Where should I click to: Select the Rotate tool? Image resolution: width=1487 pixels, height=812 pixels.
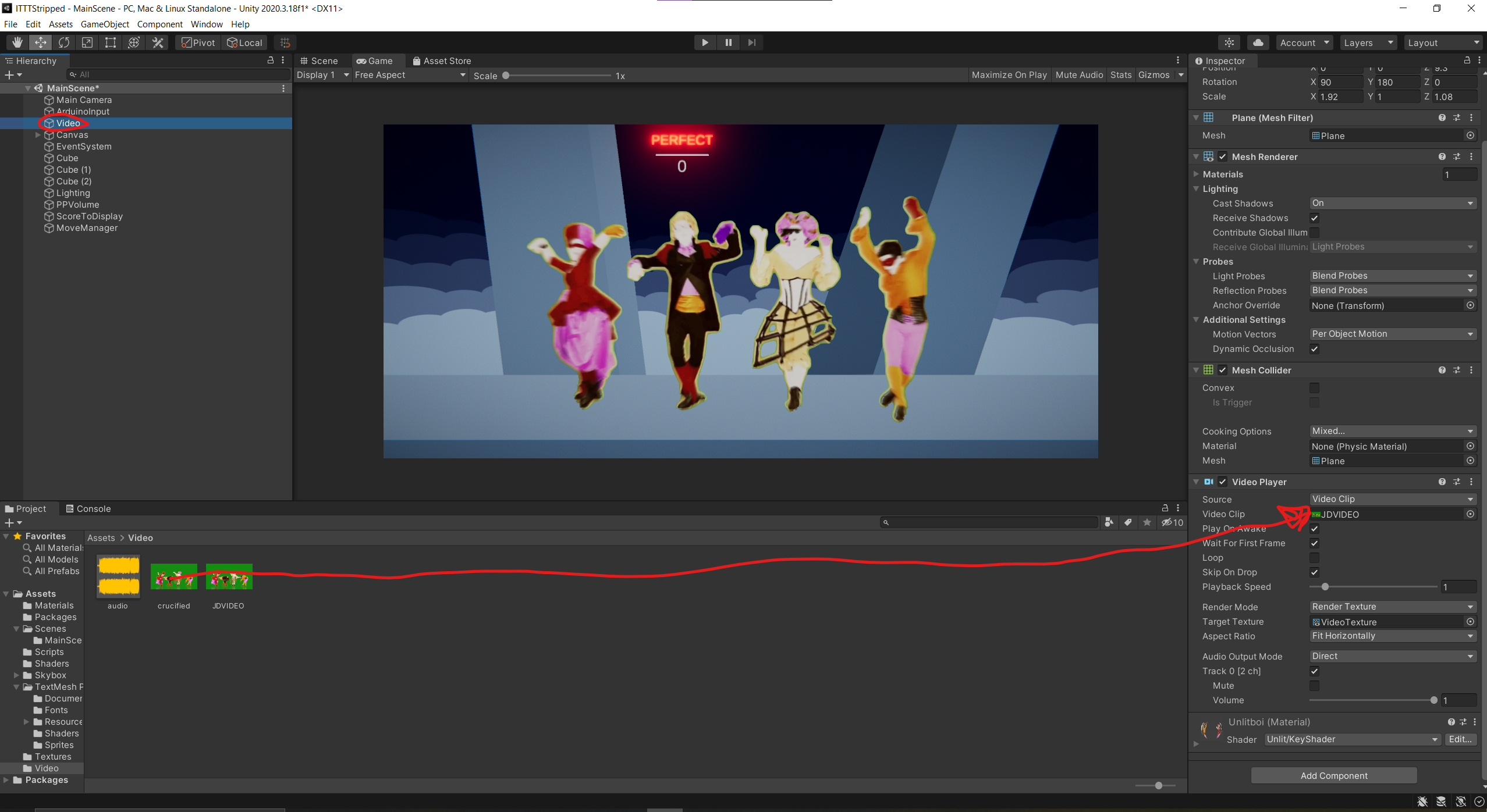point(63,42)
